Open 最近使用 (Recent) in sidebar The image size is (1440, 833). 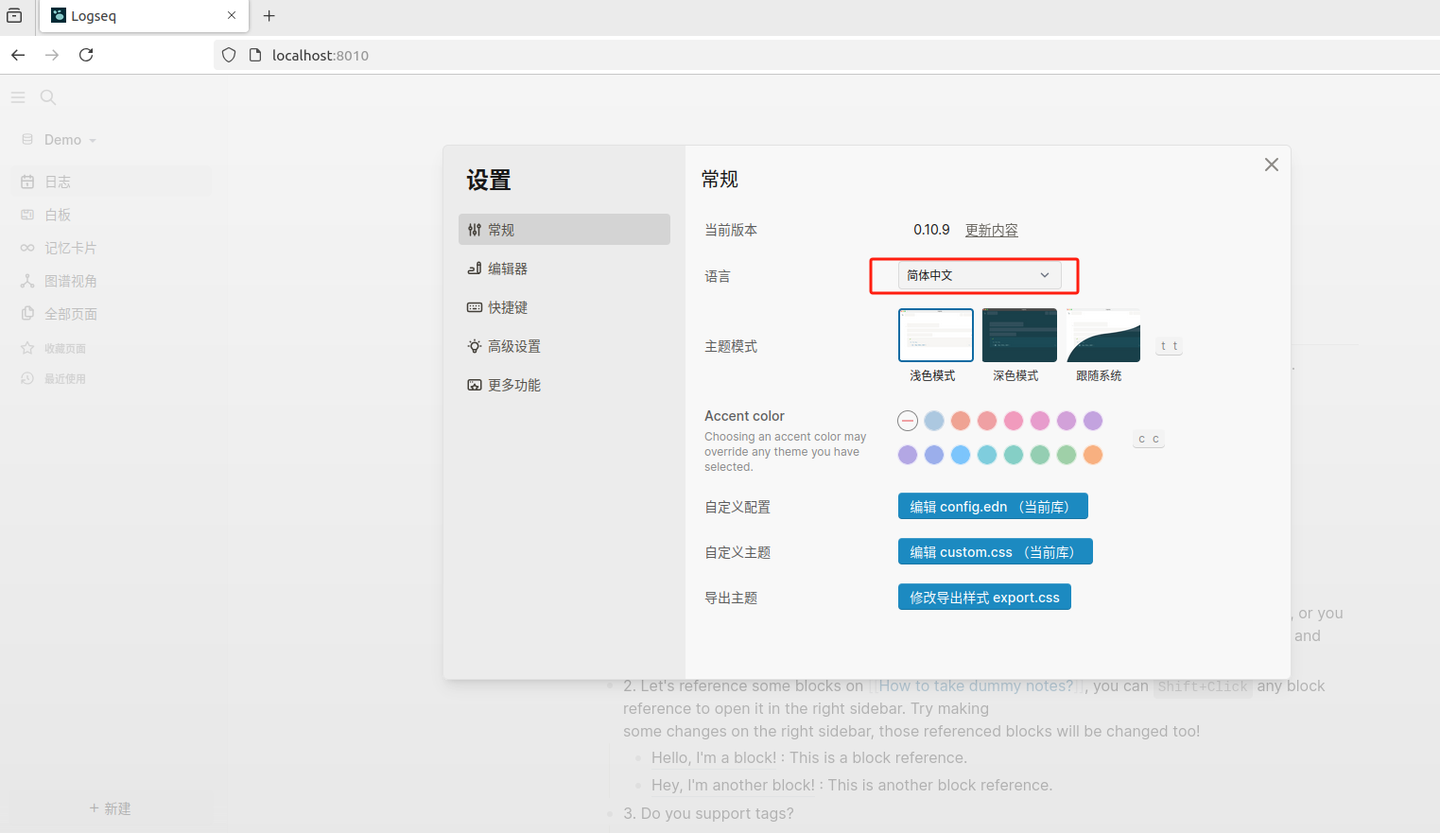coord(65,378)
